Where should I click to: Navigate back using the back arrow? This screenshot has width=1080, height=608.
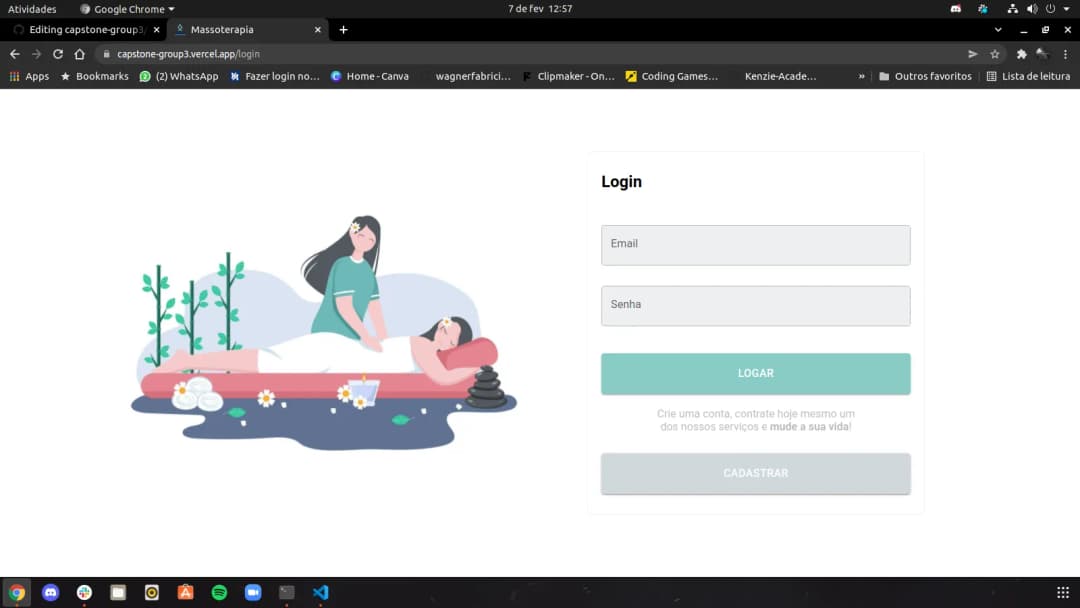tap(14, 54)
